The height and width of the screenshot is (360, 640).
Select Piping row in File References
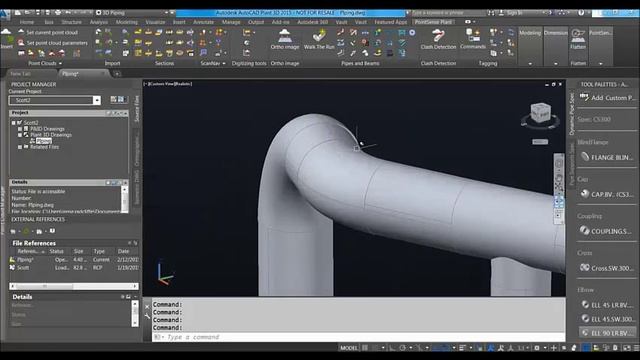(74, 260)
